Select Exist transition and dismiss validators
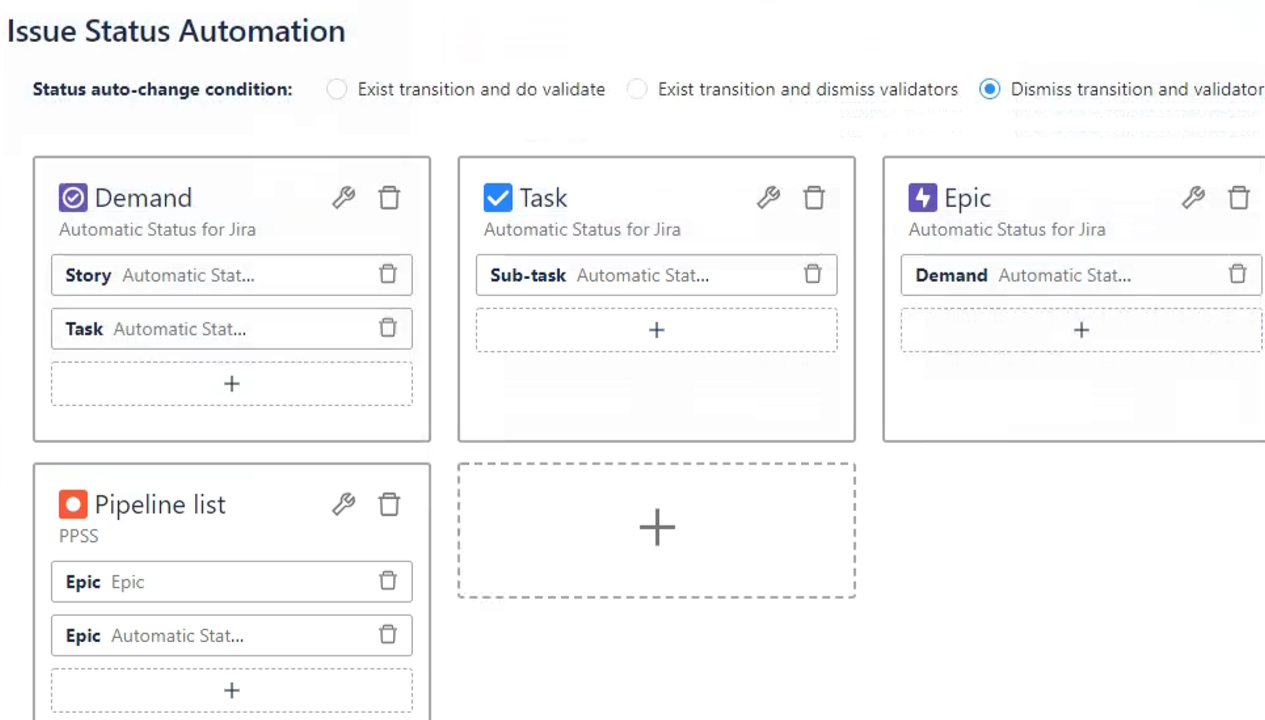 [637, 89]
